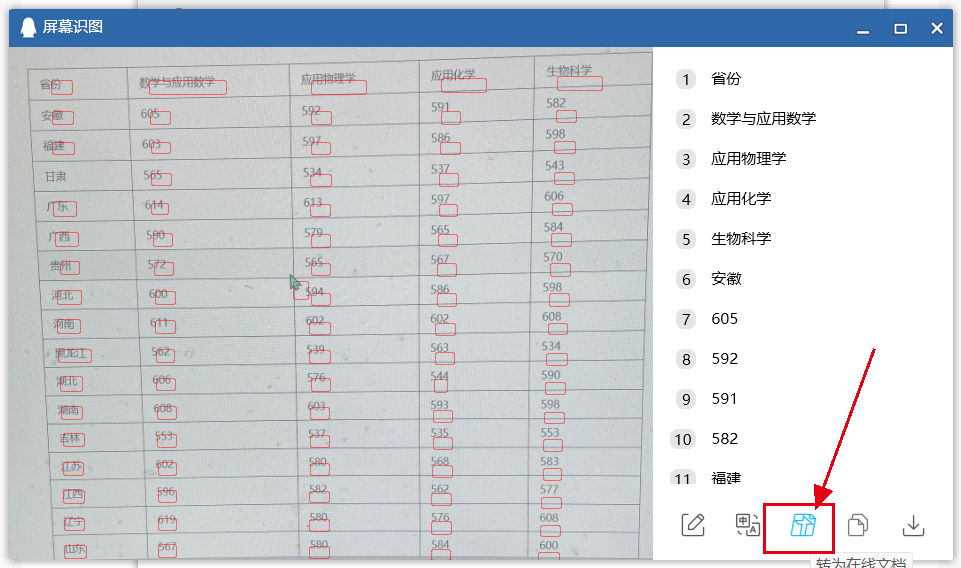Click the copy text icon
961x568 pixels.
click(857, 526)
